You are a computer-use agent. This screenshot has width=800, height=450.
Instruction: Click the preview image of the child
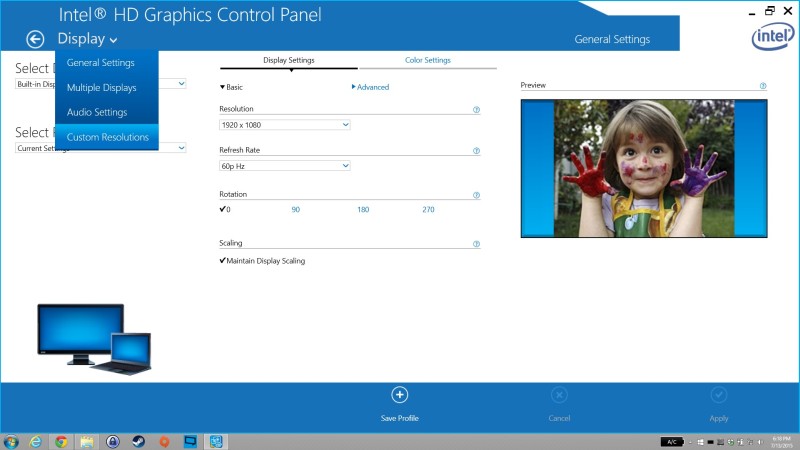[x=644, y=168]
